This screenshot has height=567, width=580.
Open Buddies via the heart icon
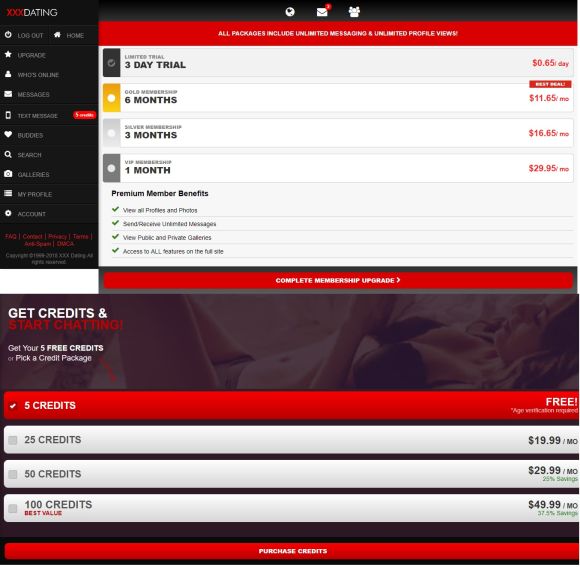coord(8,135)
